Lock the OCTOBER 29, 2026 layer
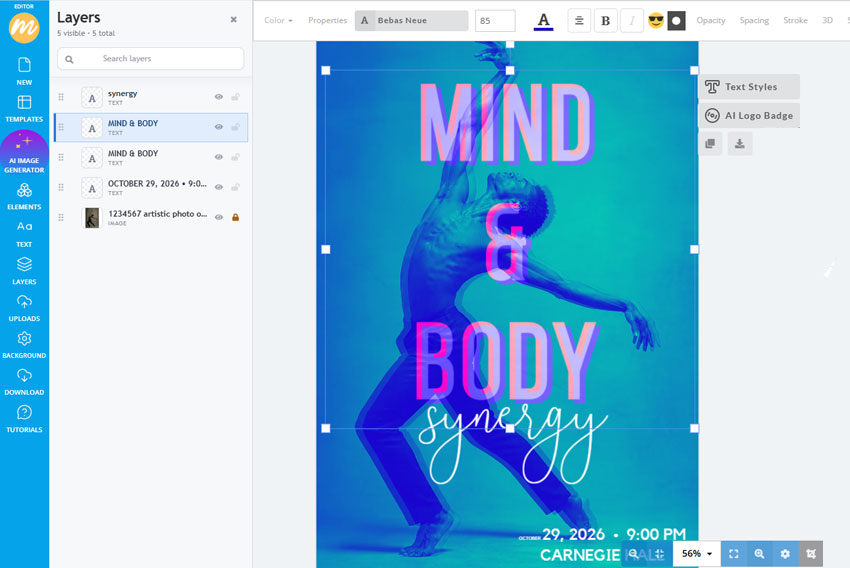The width and height of the screenshot is (850, 568). point(235,187)
